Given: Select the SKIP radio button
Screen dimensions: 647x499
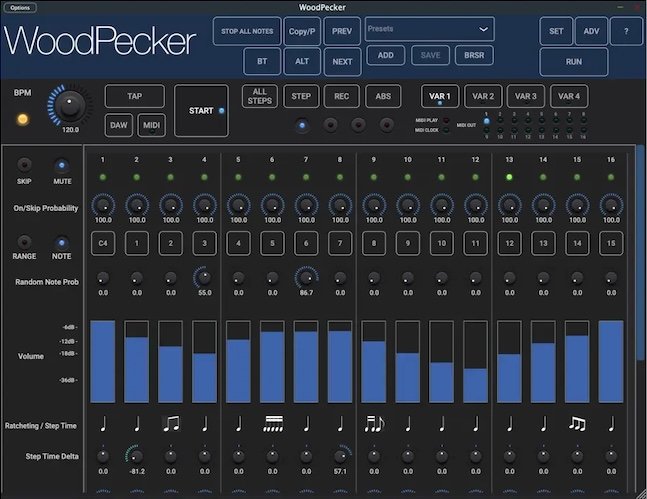Looking at the screenshot, I should [24, 165].
